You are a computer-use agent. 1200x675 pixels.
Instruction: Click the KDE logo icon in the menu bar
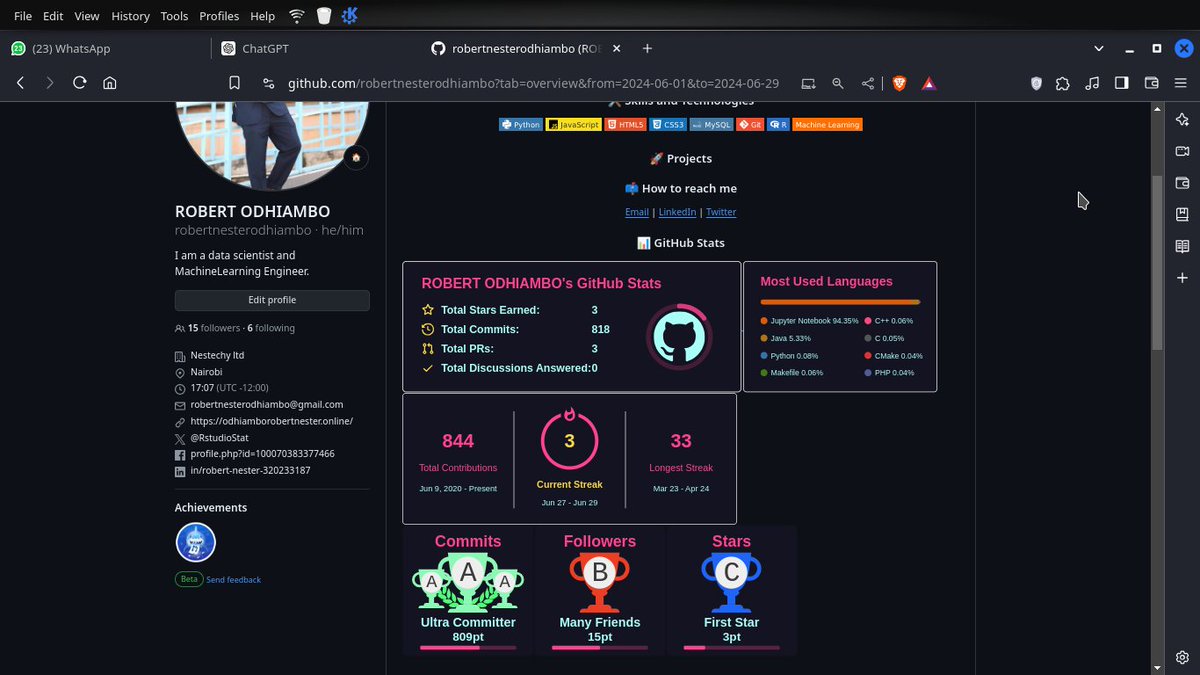(350, 16)
